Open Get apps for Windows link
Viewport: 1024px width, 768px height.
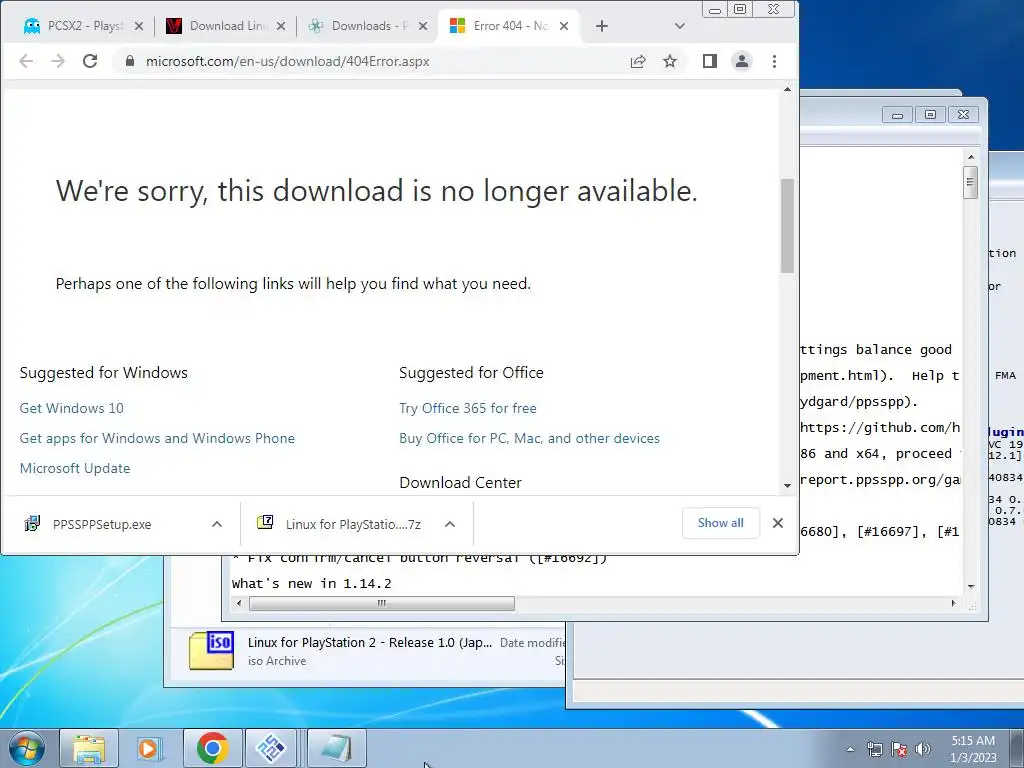click(x=157, y=438)
